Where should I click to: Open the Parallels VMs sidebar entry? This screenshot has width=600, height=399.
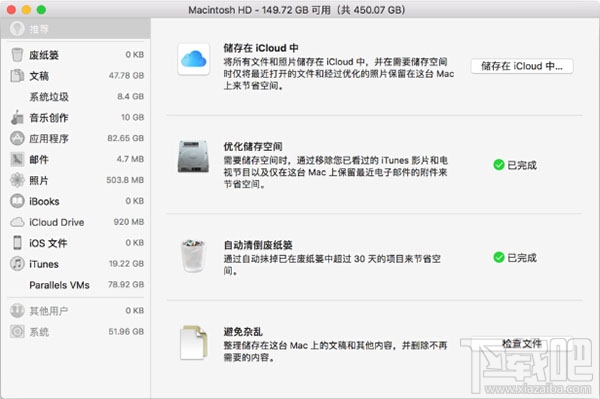coord(76,285)
